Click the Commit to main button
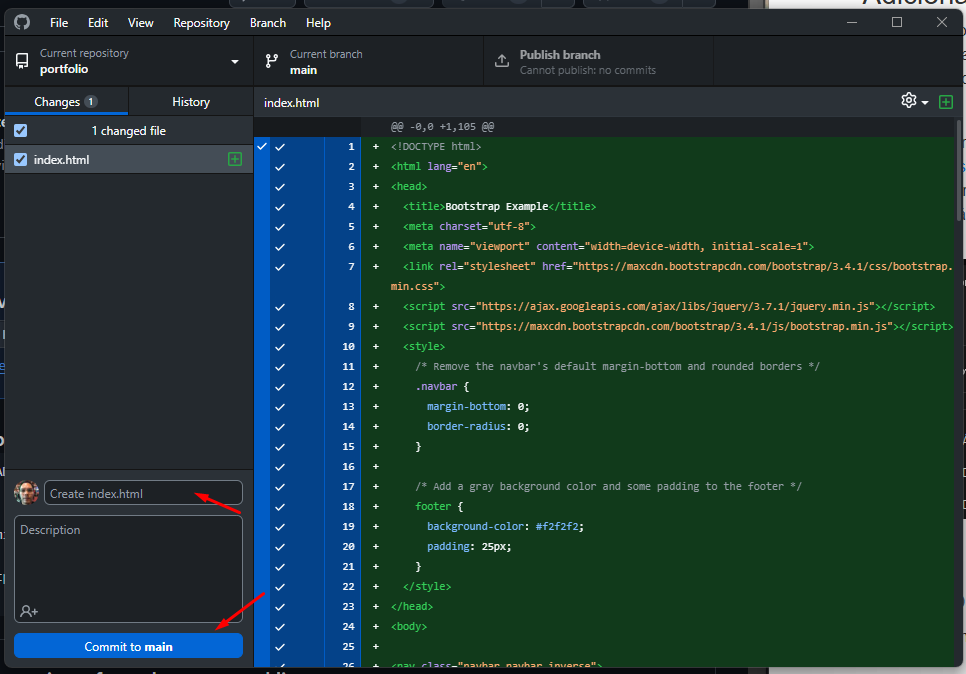 128,645
